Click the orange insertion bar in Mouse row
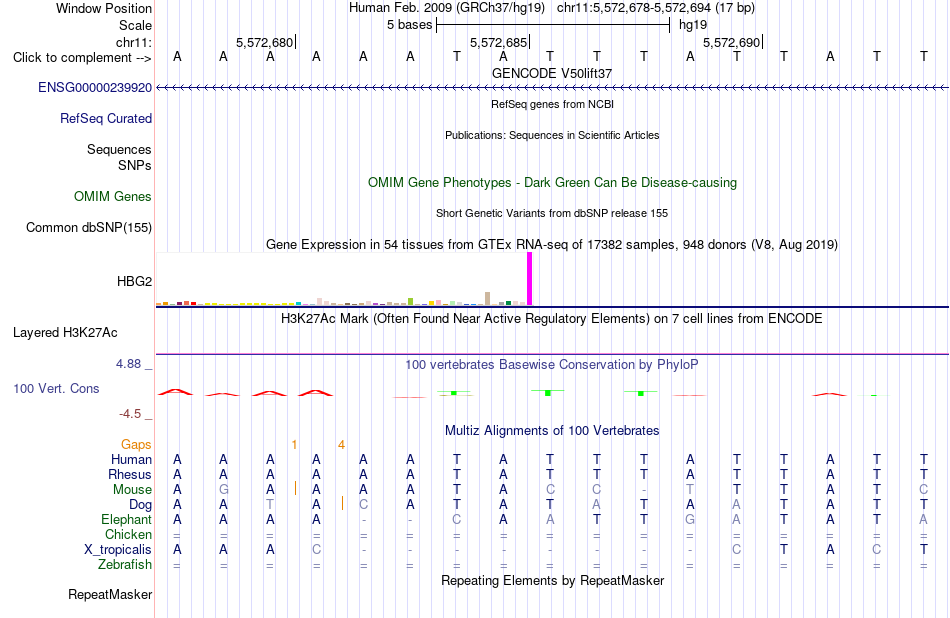950x618 pixels. (295, 488)
